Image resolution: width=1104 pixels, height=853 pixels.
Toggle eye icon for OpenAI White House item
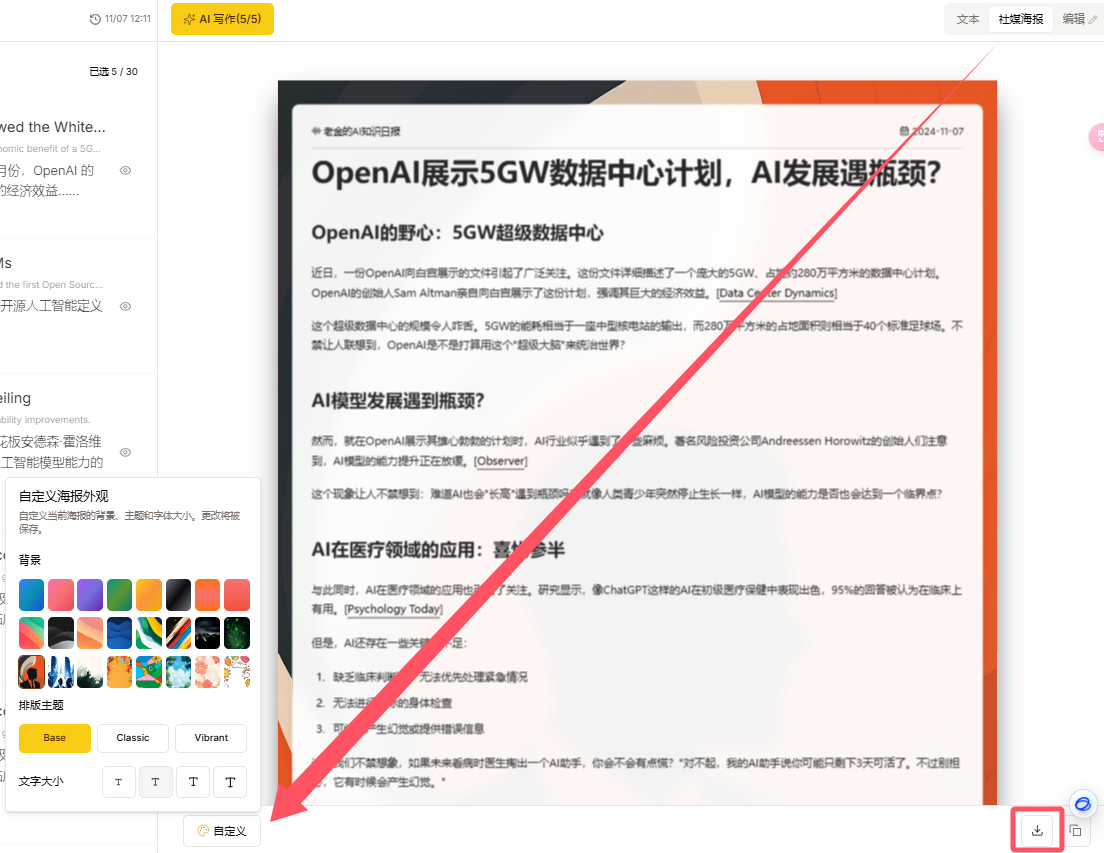click(x=125, y=170)
